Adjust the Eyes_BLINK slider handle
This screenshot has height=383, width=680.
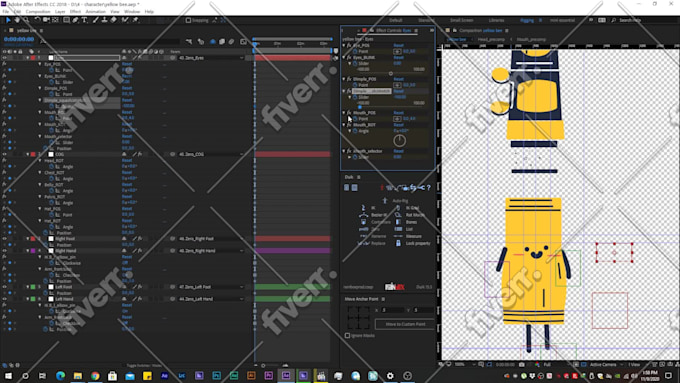tap(390, 74)
